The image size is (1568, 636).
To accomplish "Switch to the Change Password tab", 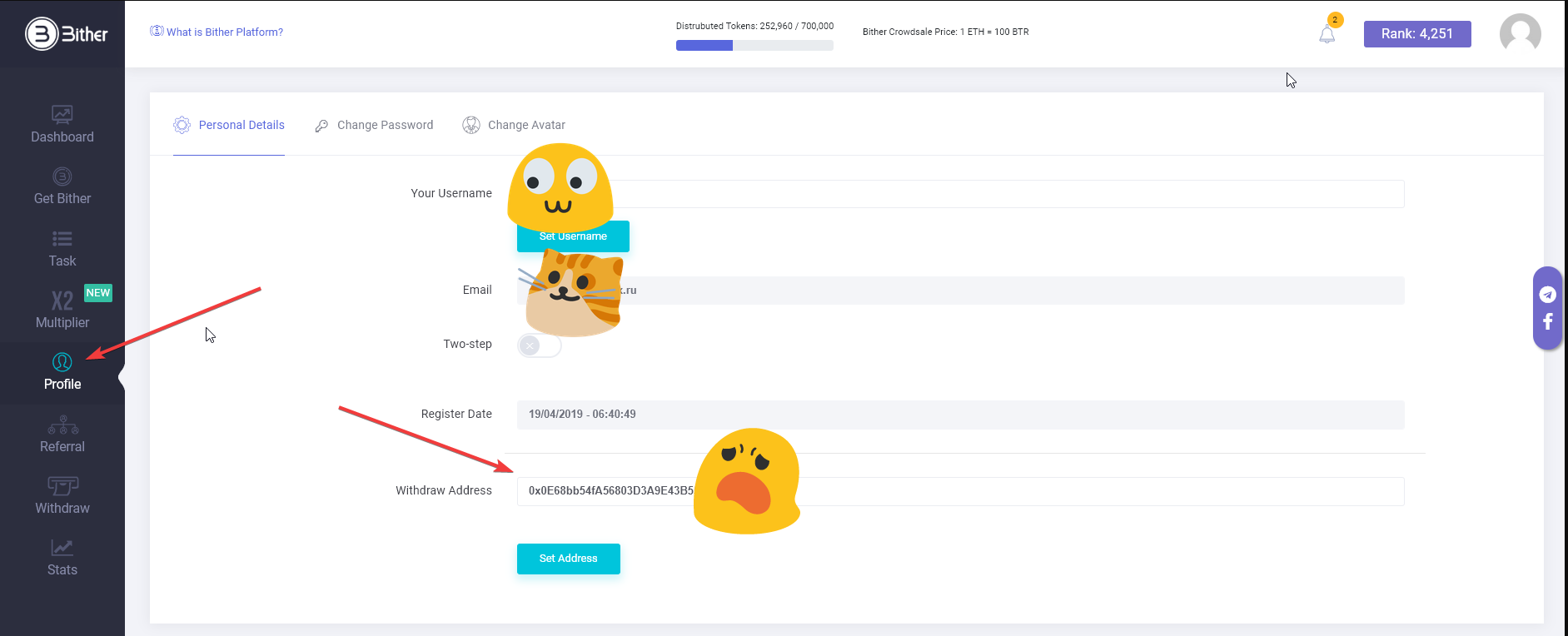I will [x=374, y=125].
